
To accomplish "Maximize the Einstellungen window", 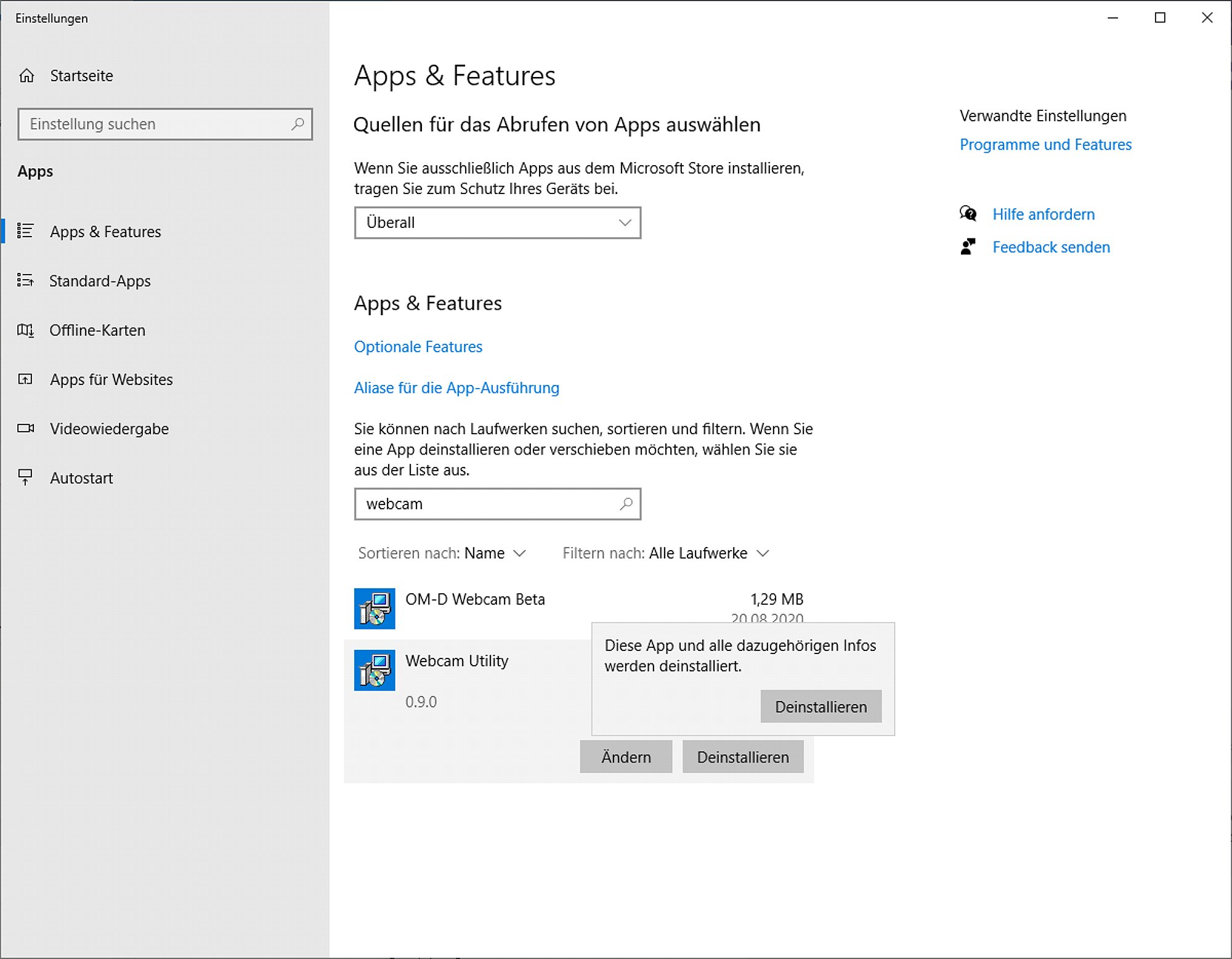I will [x=1160, y=18].
